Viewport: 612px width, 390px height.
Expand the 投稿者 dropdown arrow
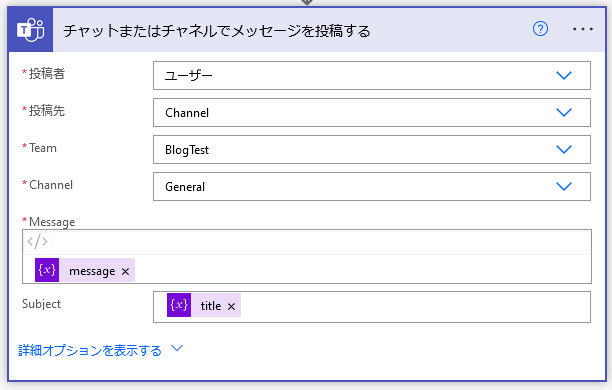(564, 75)
